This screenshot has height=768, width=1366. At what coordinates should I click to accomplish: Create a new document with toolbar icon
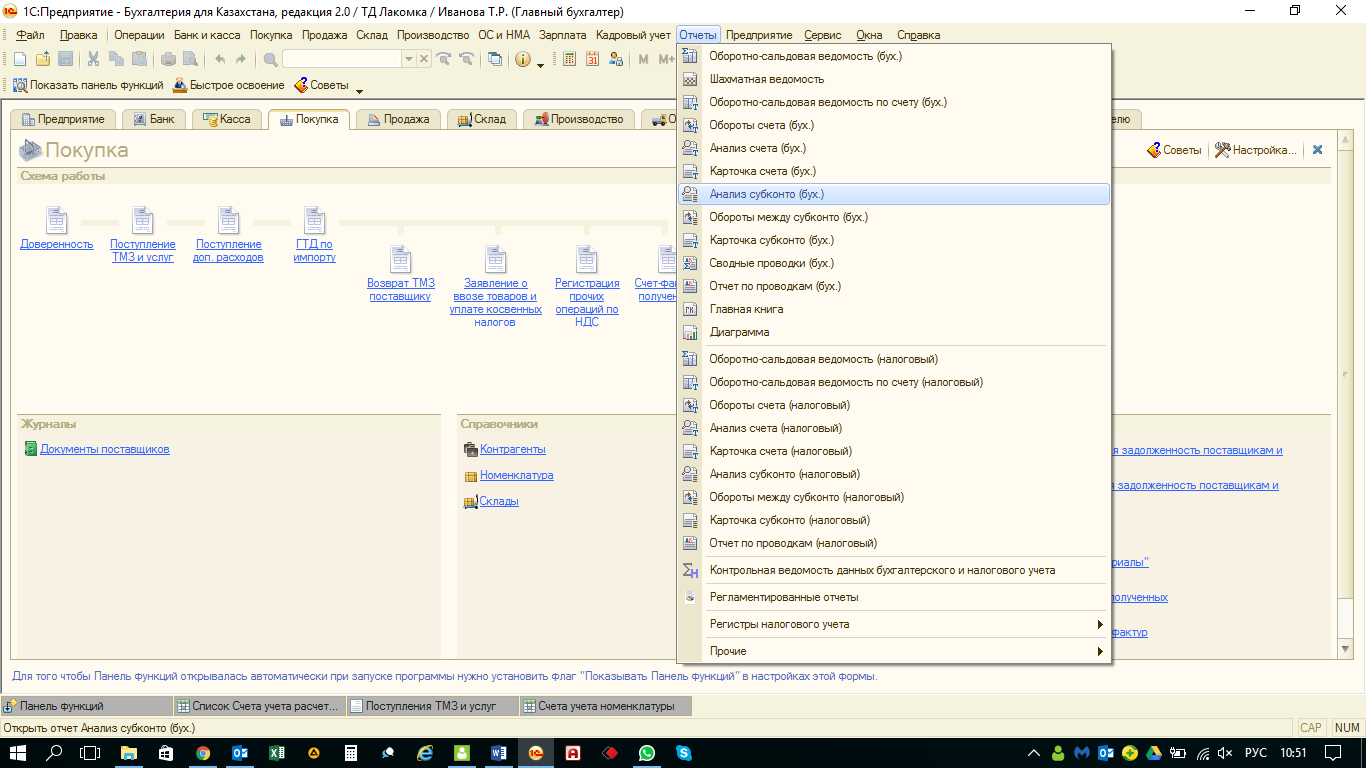pyautogui.click(x=20, y=59)
